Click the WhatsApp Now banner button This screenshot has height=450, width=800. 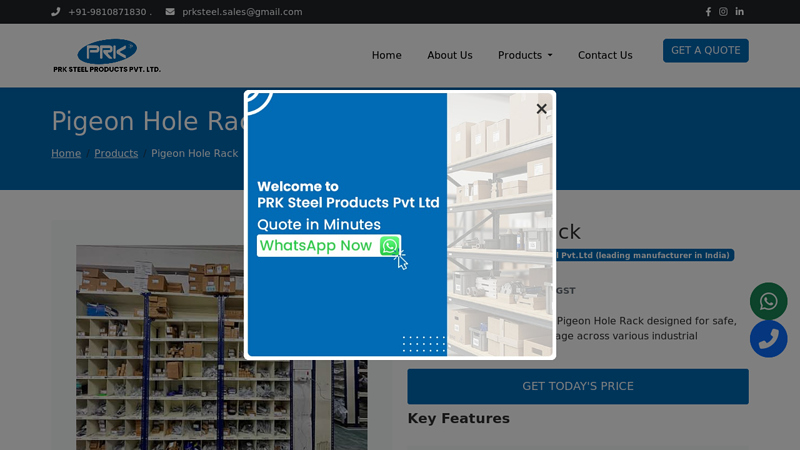(x=329, y=245)
